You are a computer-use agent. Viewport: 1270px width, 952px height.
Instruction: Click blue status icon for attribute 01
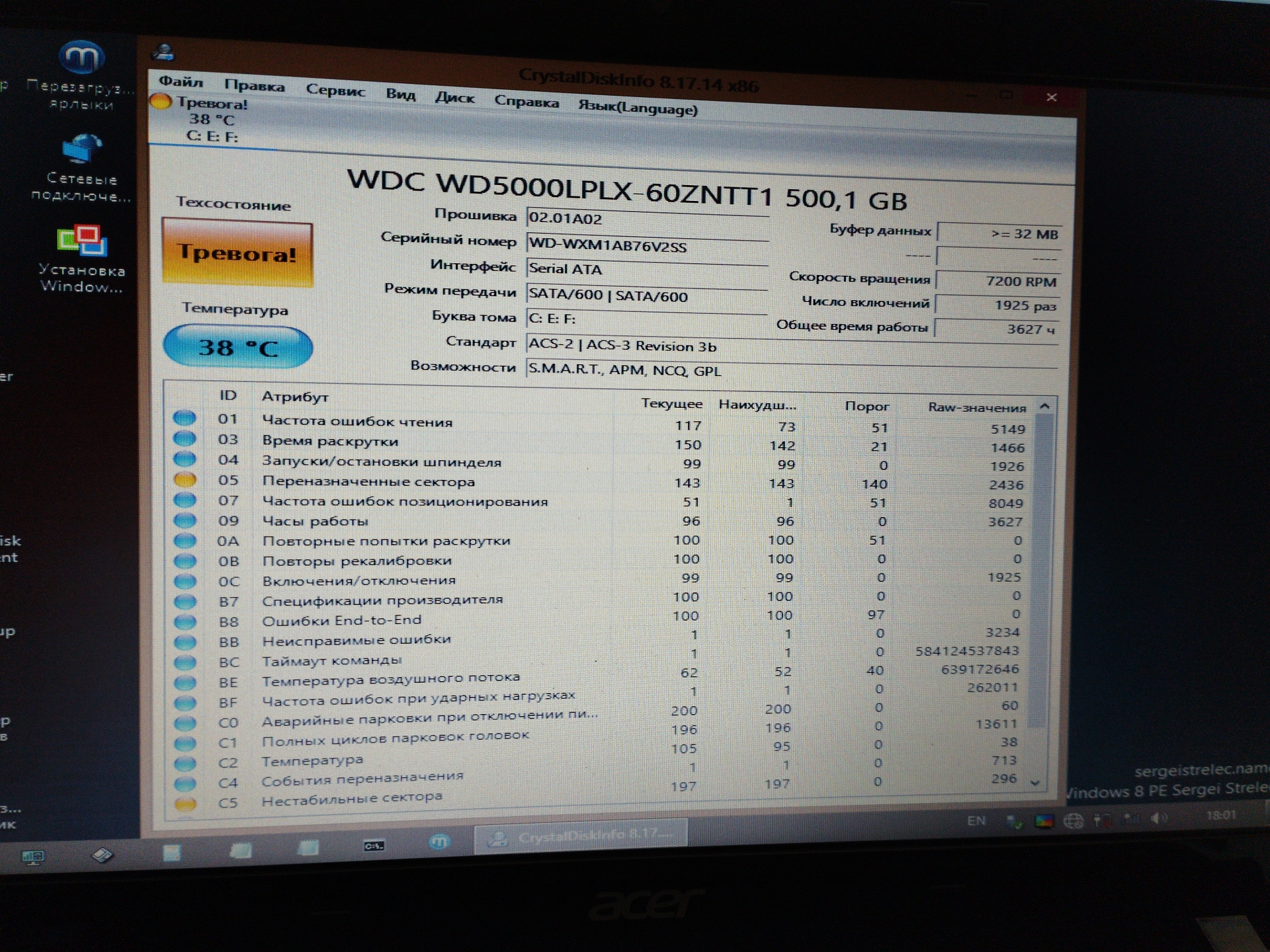pyautogui.click(x=185, y=418)
